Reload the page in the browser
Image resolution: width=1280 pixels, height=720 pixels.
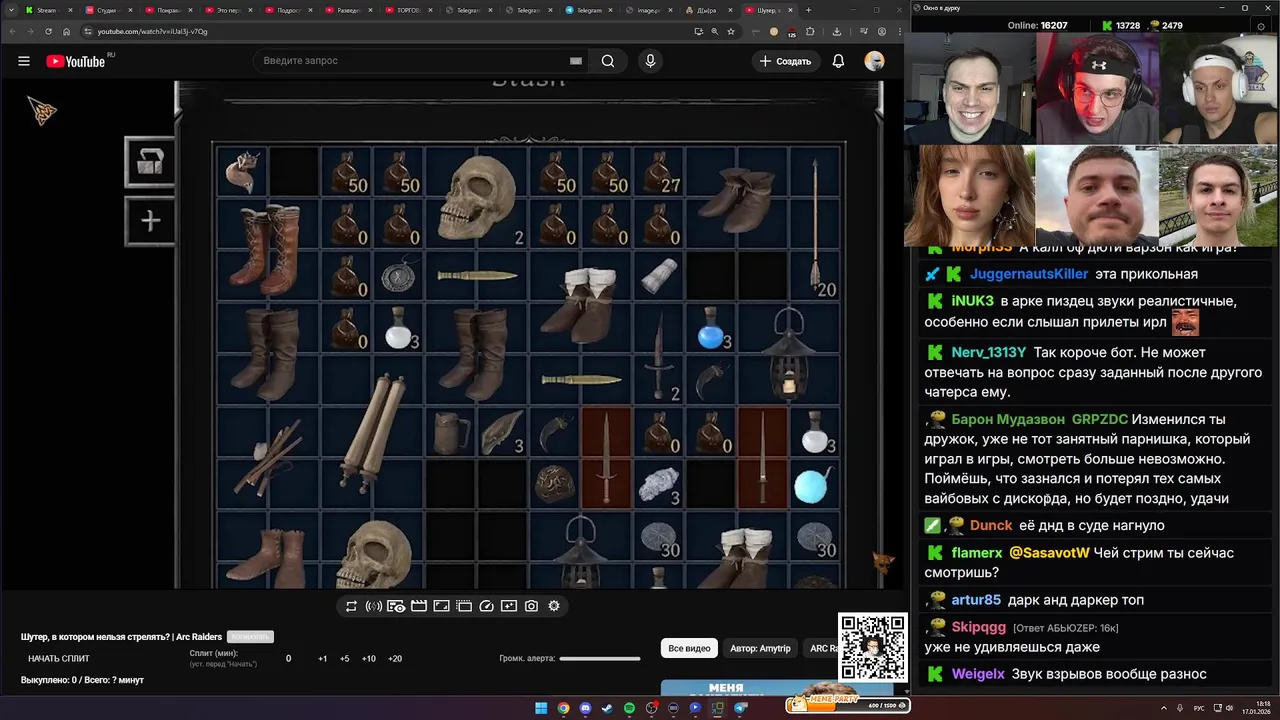click(48, 31)
